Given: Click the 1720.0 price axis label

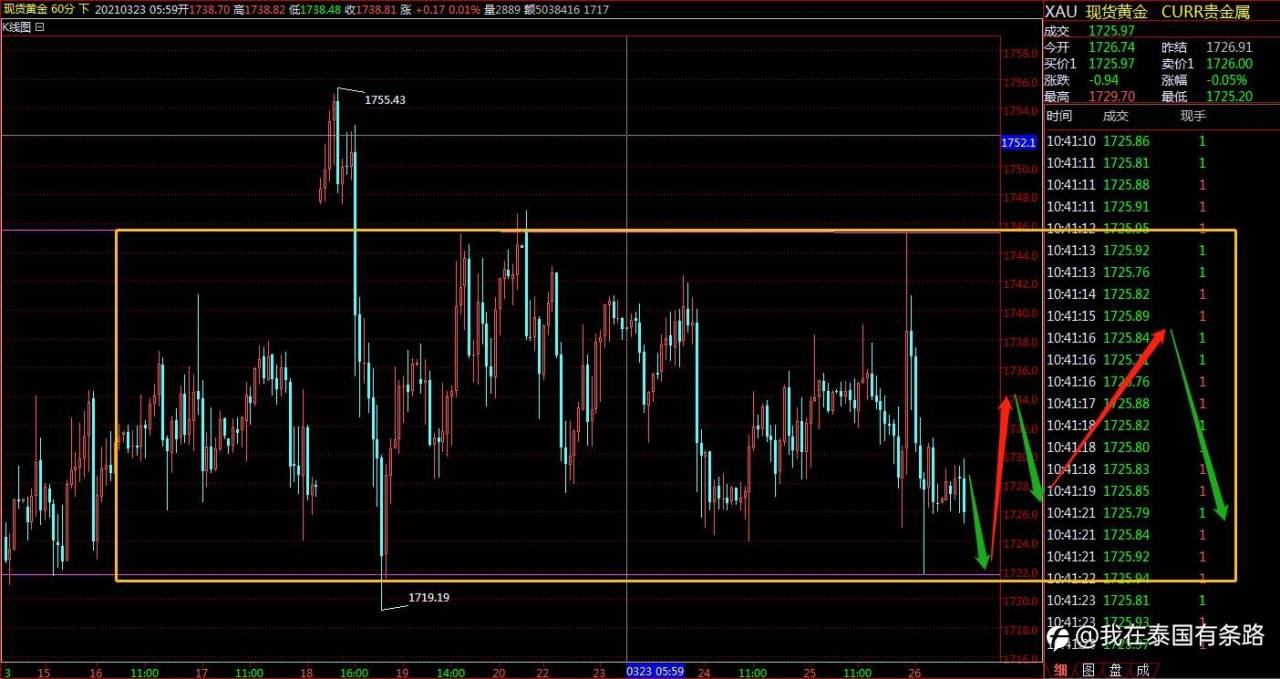Looking at the screenshot, I should tap(1020, 602).
